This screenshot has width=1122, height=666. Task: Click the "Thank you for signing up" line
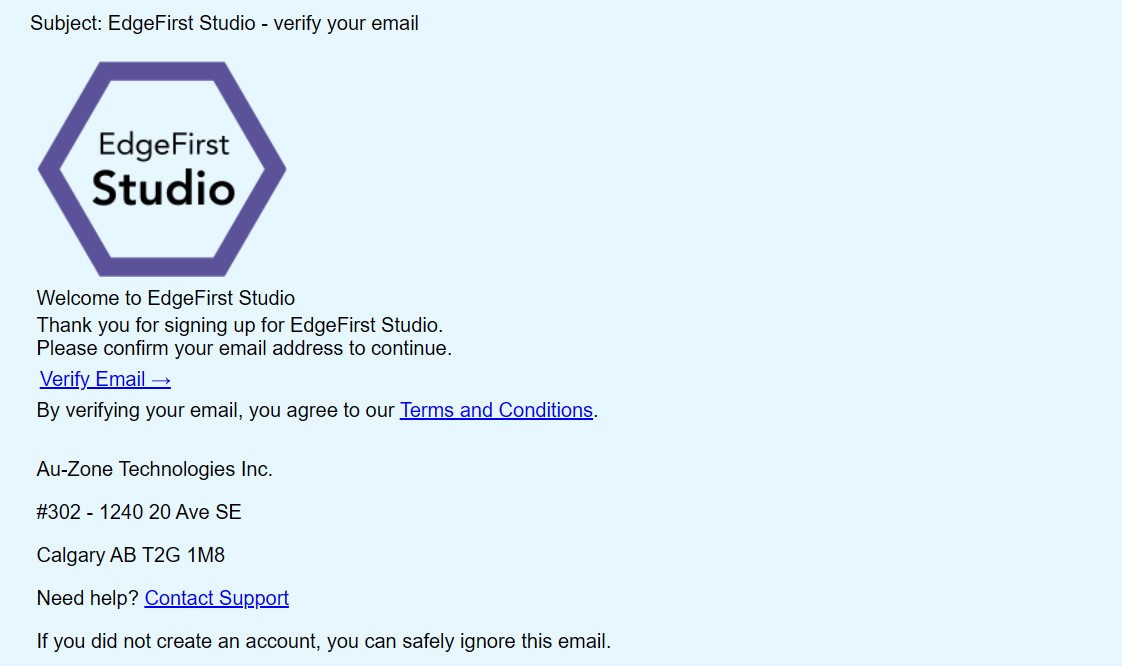tap(239, 325)
